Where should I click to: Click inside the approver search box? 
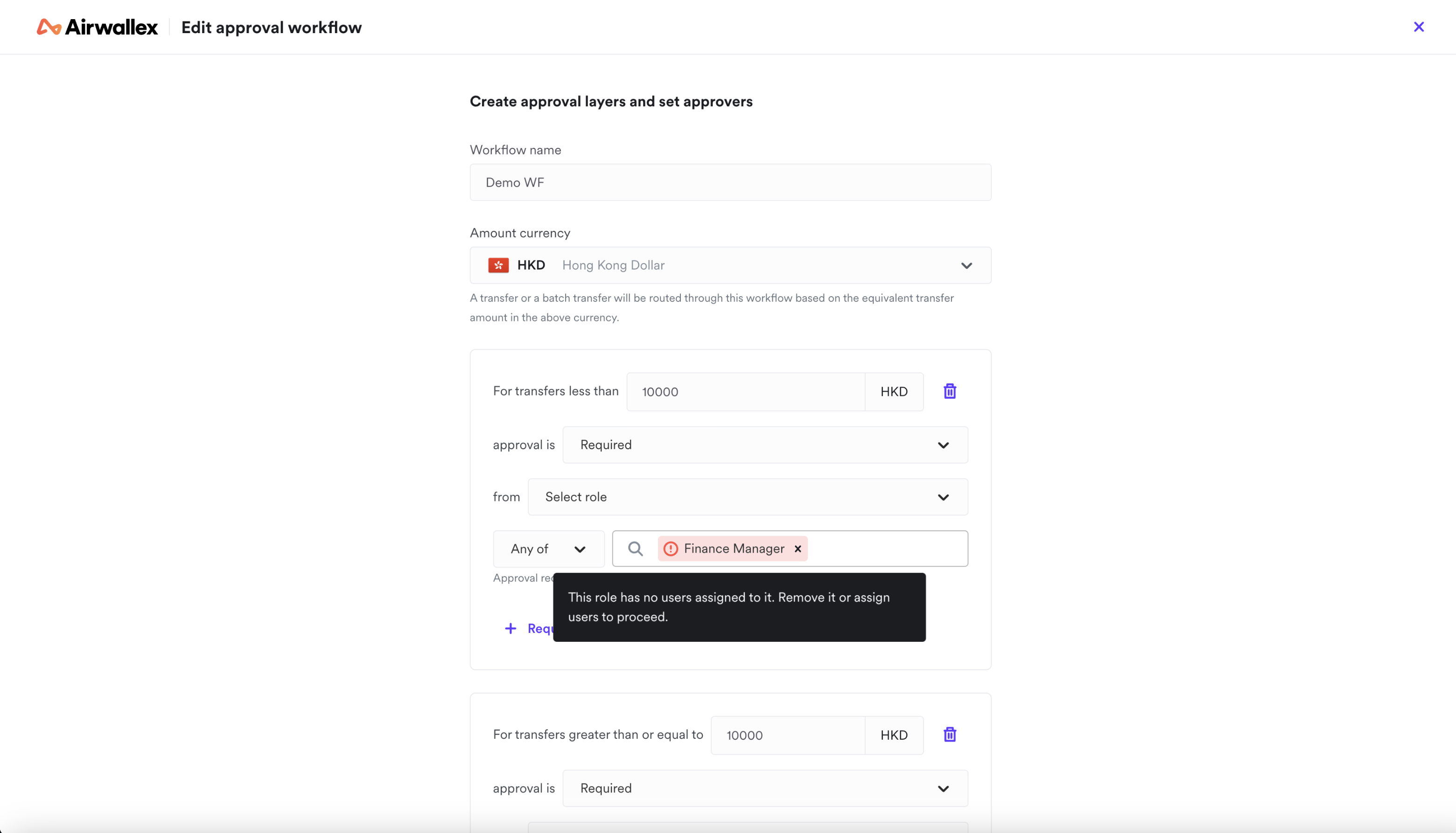click(x=887, y=549)
